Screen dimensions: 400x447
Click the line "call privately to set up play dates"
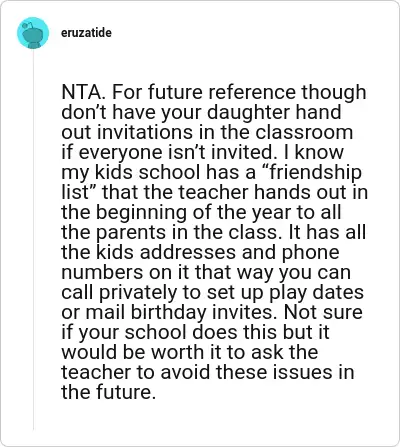pyautogui.click(x=212, y=292)
